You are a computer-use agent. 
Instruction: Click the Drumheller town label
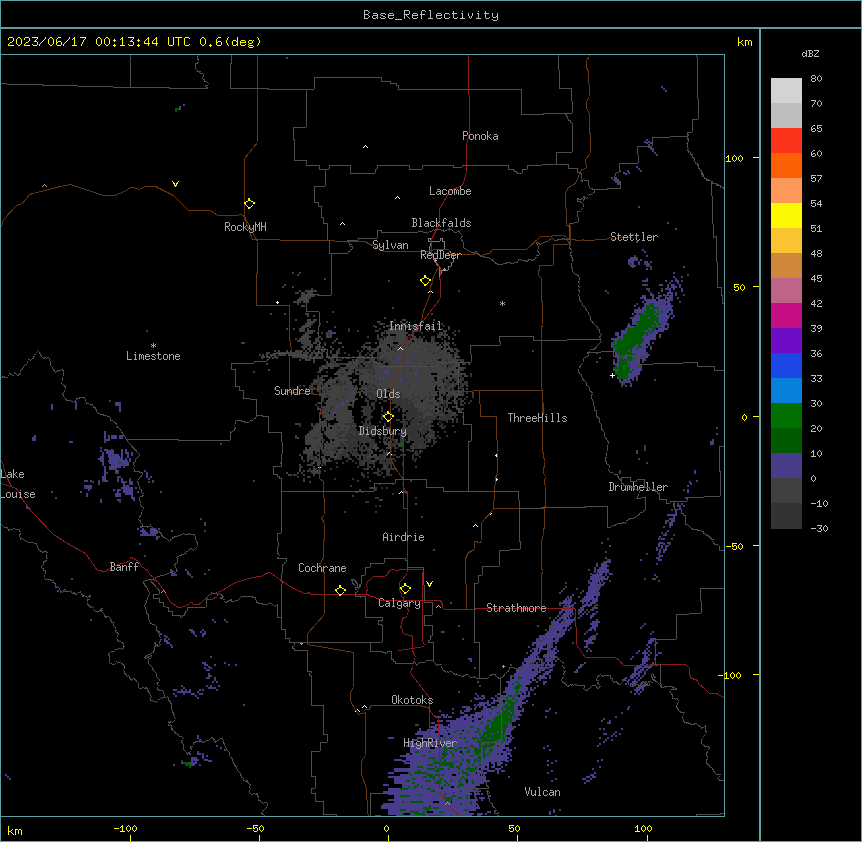[638, 487]
